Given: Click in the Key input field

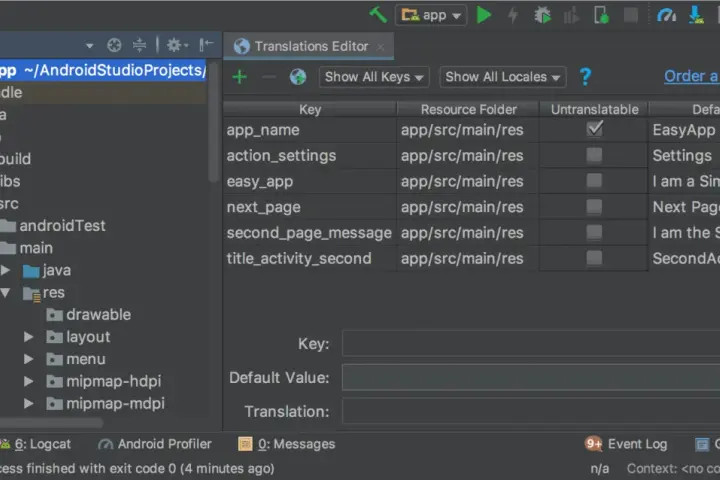Looking at the screenshot, I should (531, 343).
